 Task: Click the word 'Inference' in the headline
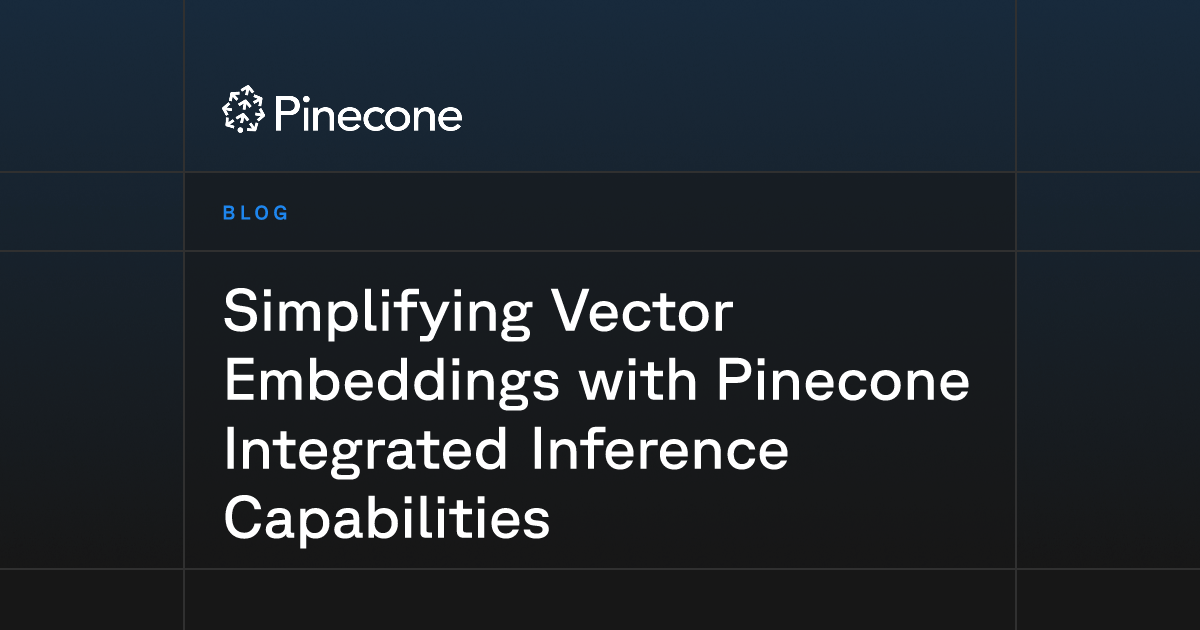[x=657, y=450]
